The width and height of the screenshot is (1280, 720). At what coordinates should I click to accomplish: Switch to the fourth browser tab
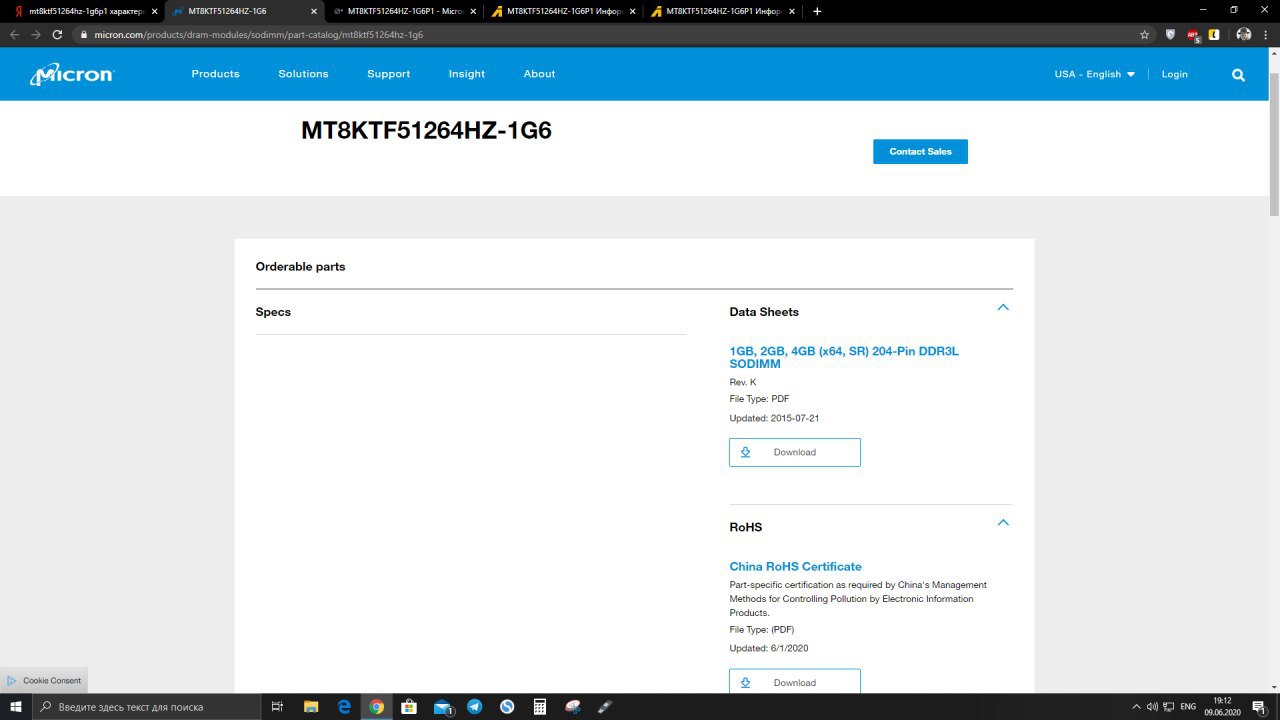point(562,11)
